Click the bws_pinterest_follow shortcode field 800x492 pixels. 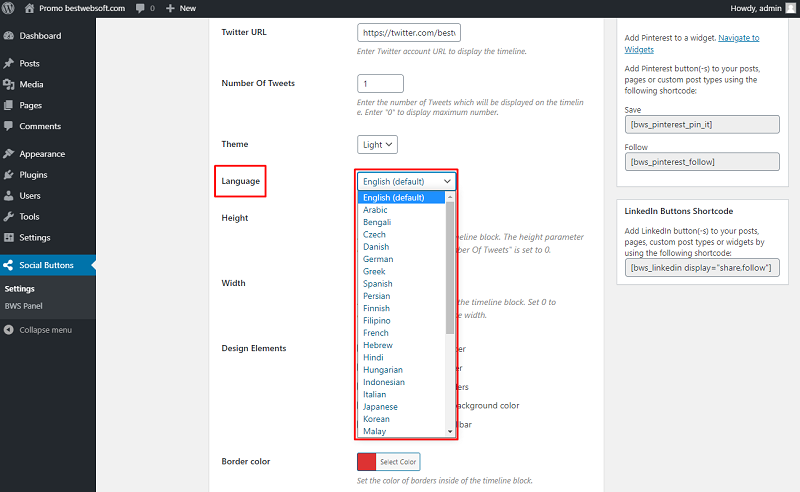702,162
